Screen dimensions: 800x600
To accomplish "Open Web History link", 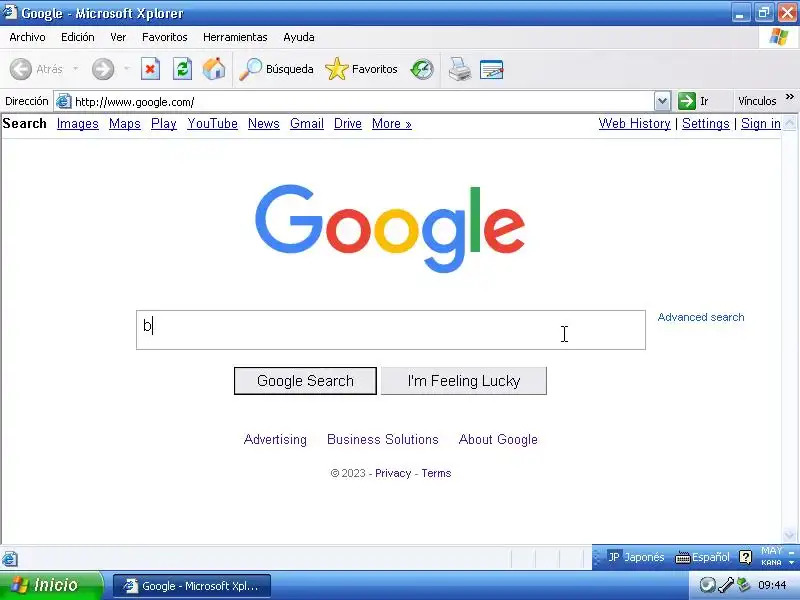I will click(634, 123).
